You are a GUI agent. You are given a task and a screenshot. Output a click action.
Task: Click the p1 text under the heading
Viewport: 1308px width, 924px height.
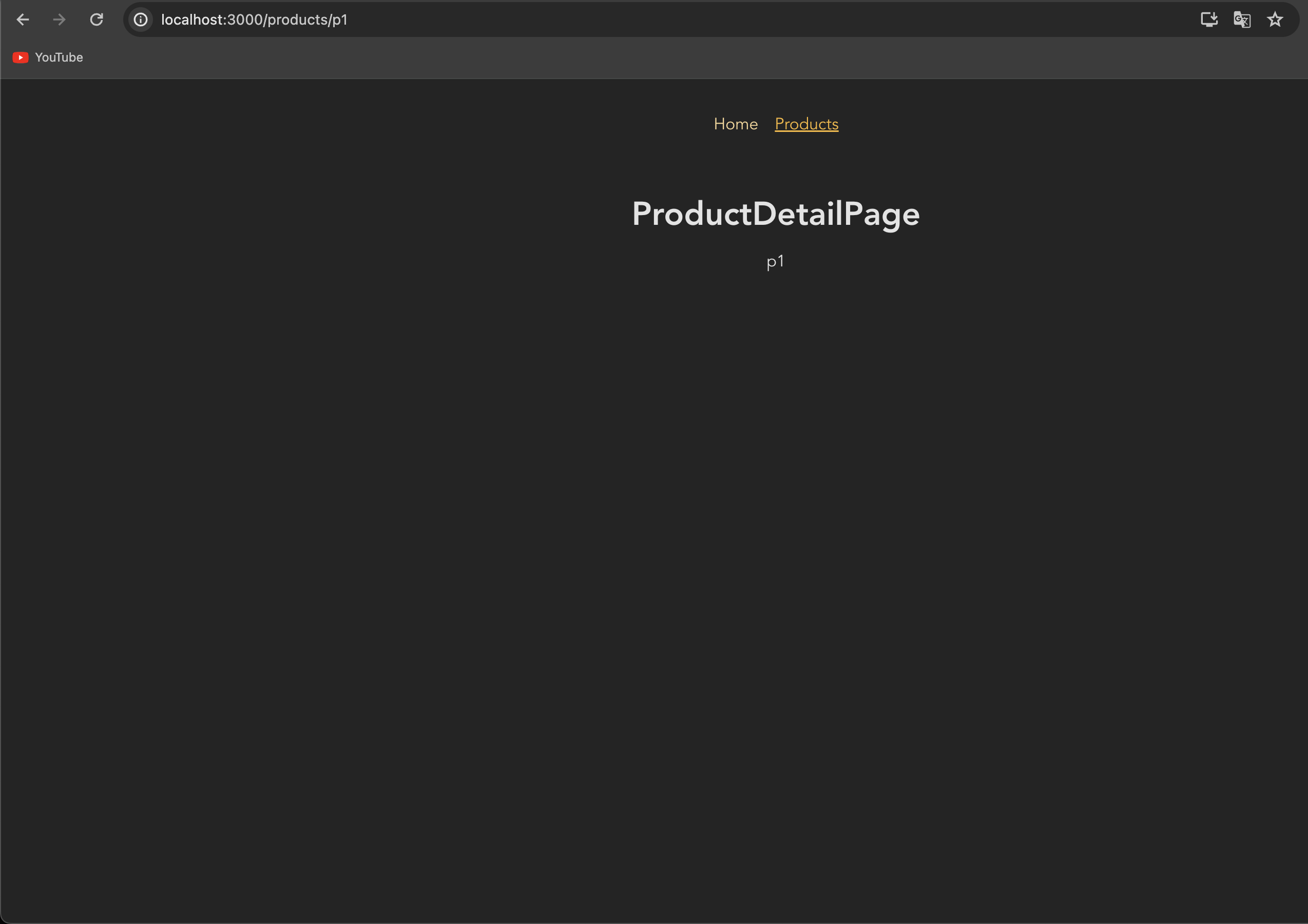(775, 261)
